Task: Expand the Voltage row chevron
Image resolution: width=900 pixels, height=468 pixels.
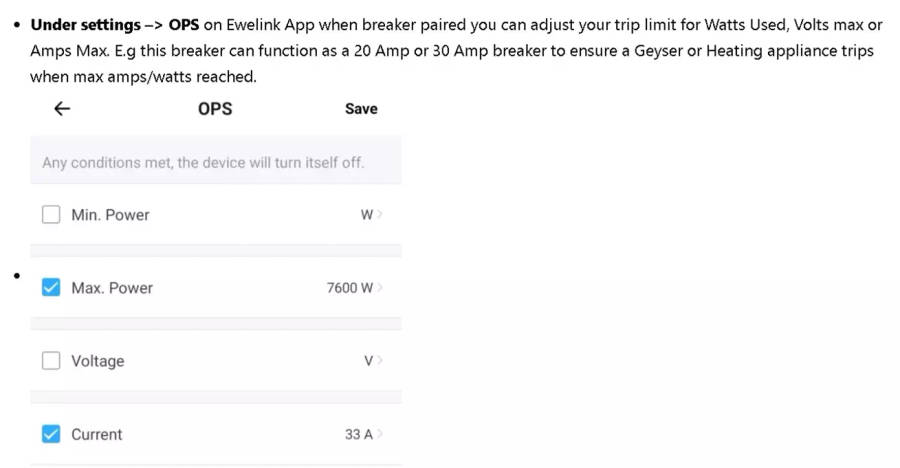Action: pyautogui.click(x=381, y=361)
